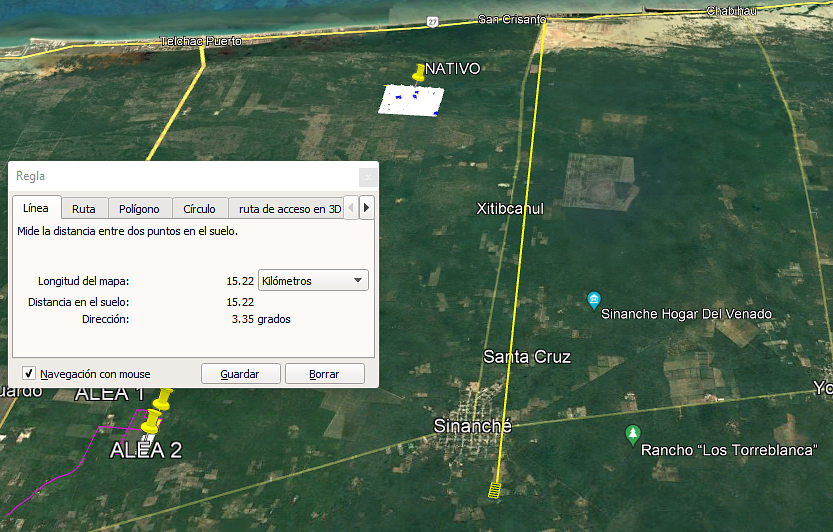
Task: Toggle the Navegación con mouse checkbox
Action: point(29,374)
